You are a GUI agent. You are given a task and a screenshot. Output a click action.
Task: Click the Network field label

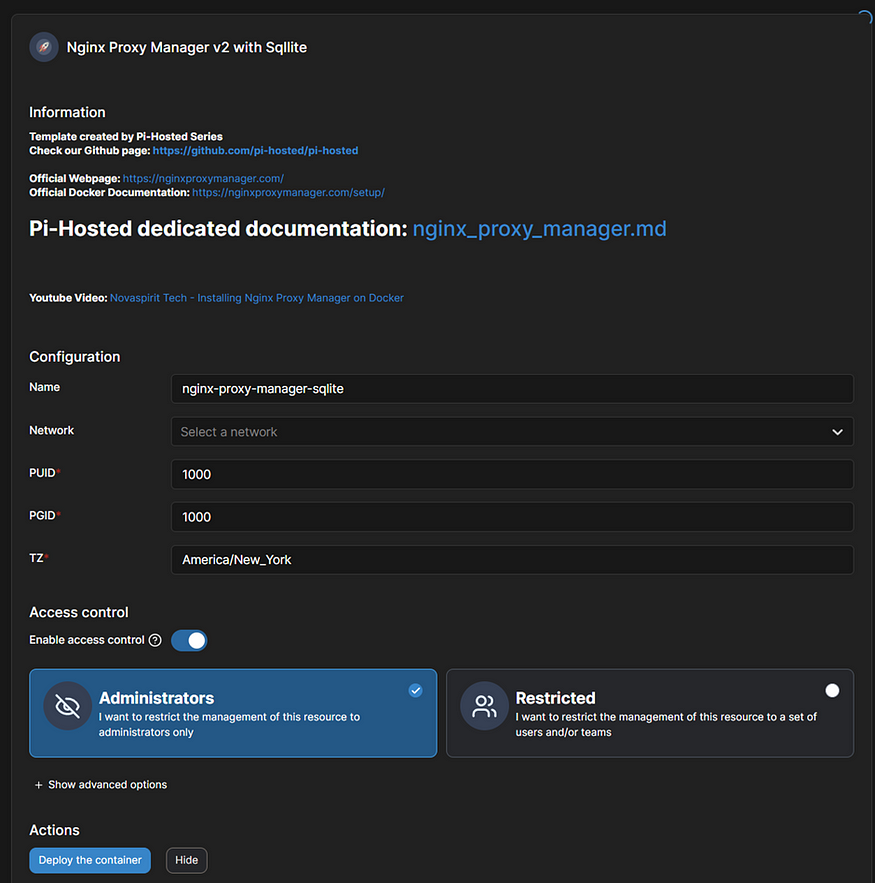(x=51, y=430)
